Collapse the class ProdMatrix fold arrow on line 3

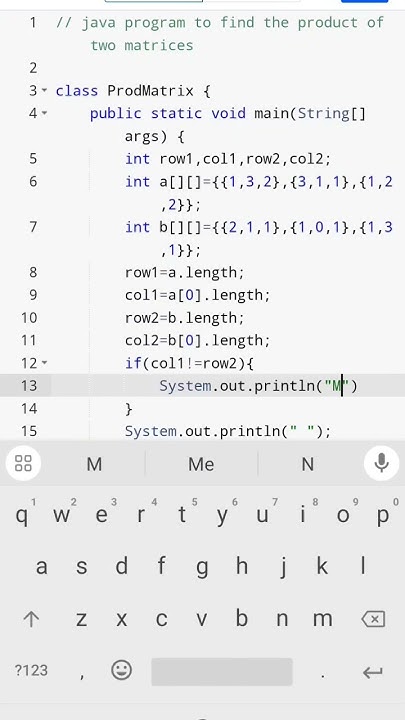tap(44, 90)
